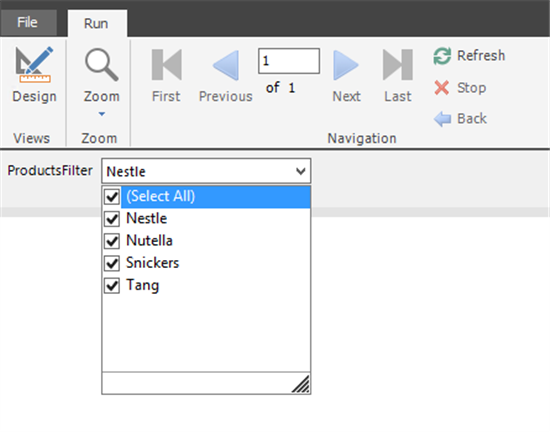Stop report rendering
Viewport: 550px width, 432px height.
pyautogui.click(x=460, y=88)
